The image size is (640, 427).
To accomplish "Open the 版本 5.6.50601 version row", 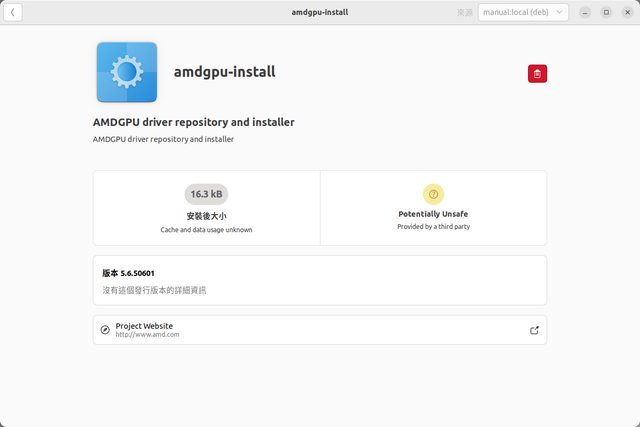I will [x=319, y=280].
